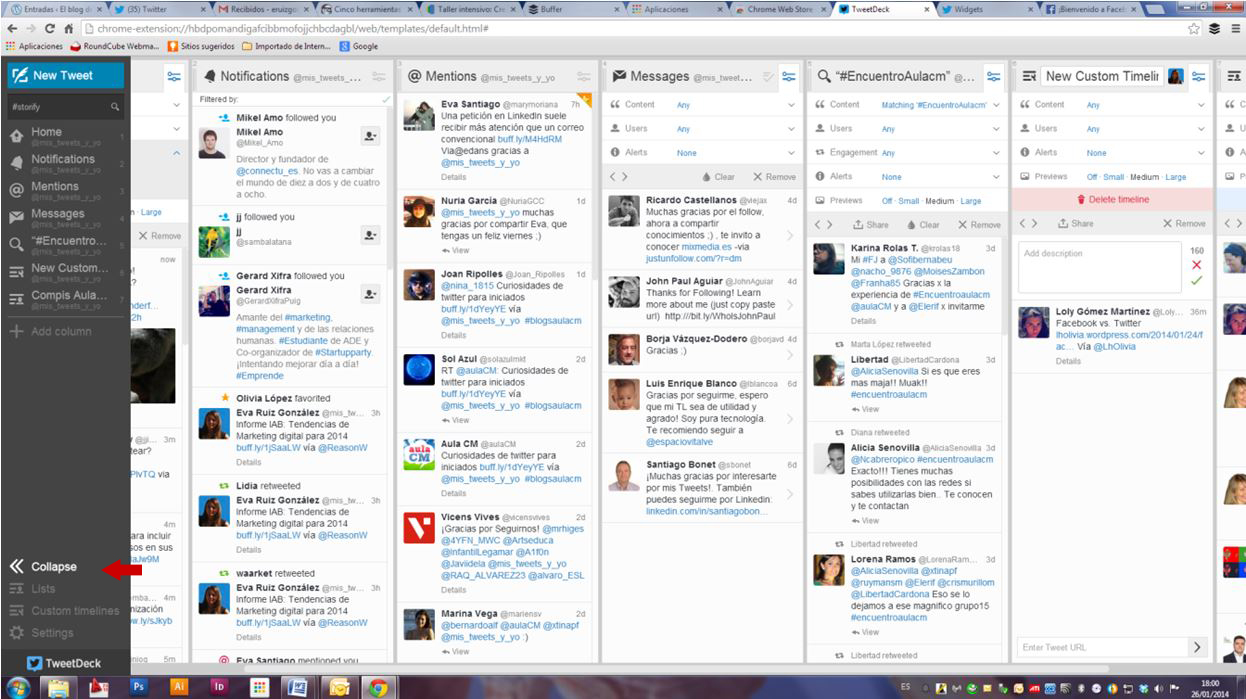Viewport: 1246px width, 699px height.
Task: Go to Mentions in the sidebar
Action: click(54, 187)
